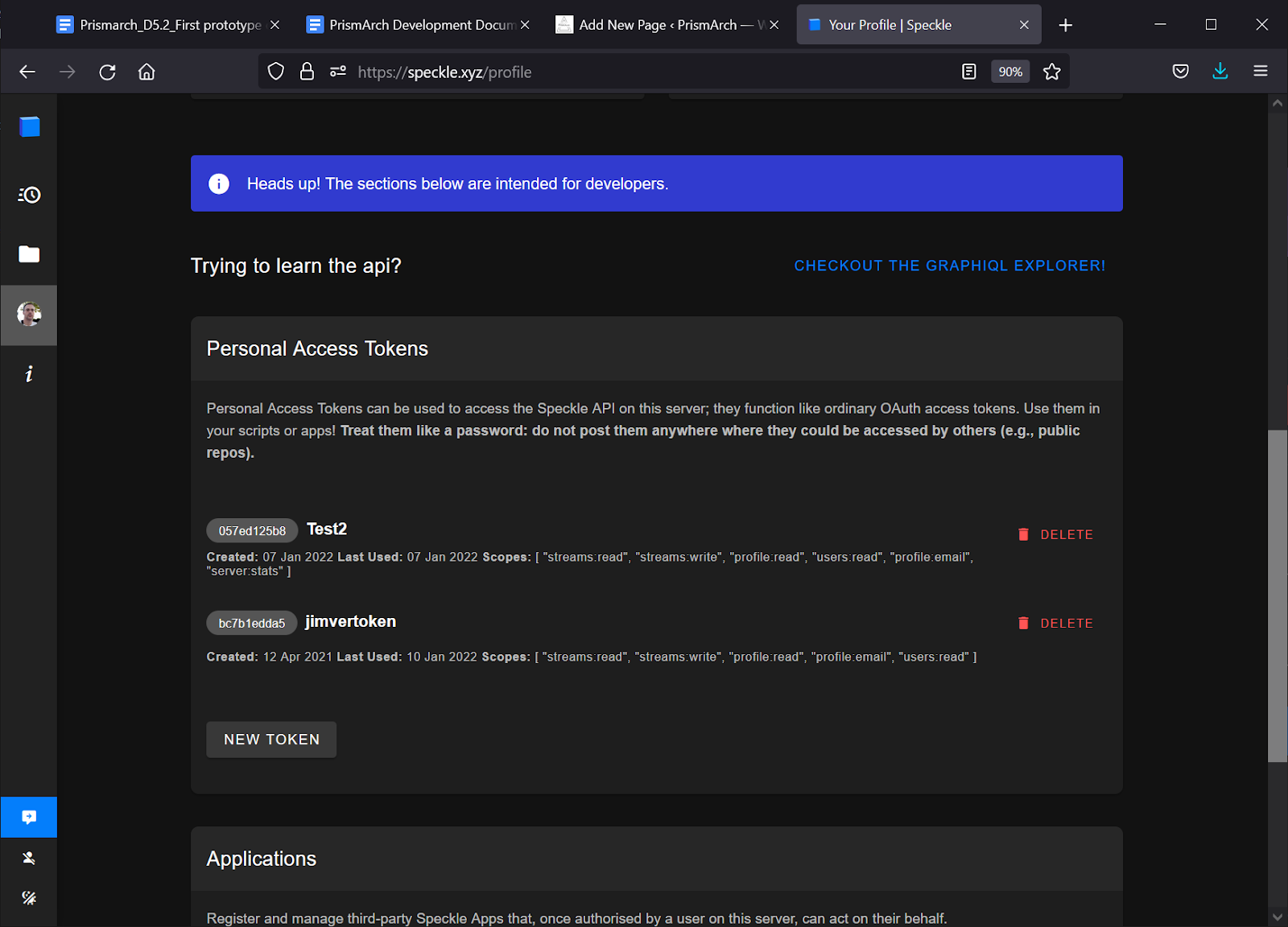Click the jimvertoken token name
The height and width of the screenshot is (927, 1288).
click(350, 621)
